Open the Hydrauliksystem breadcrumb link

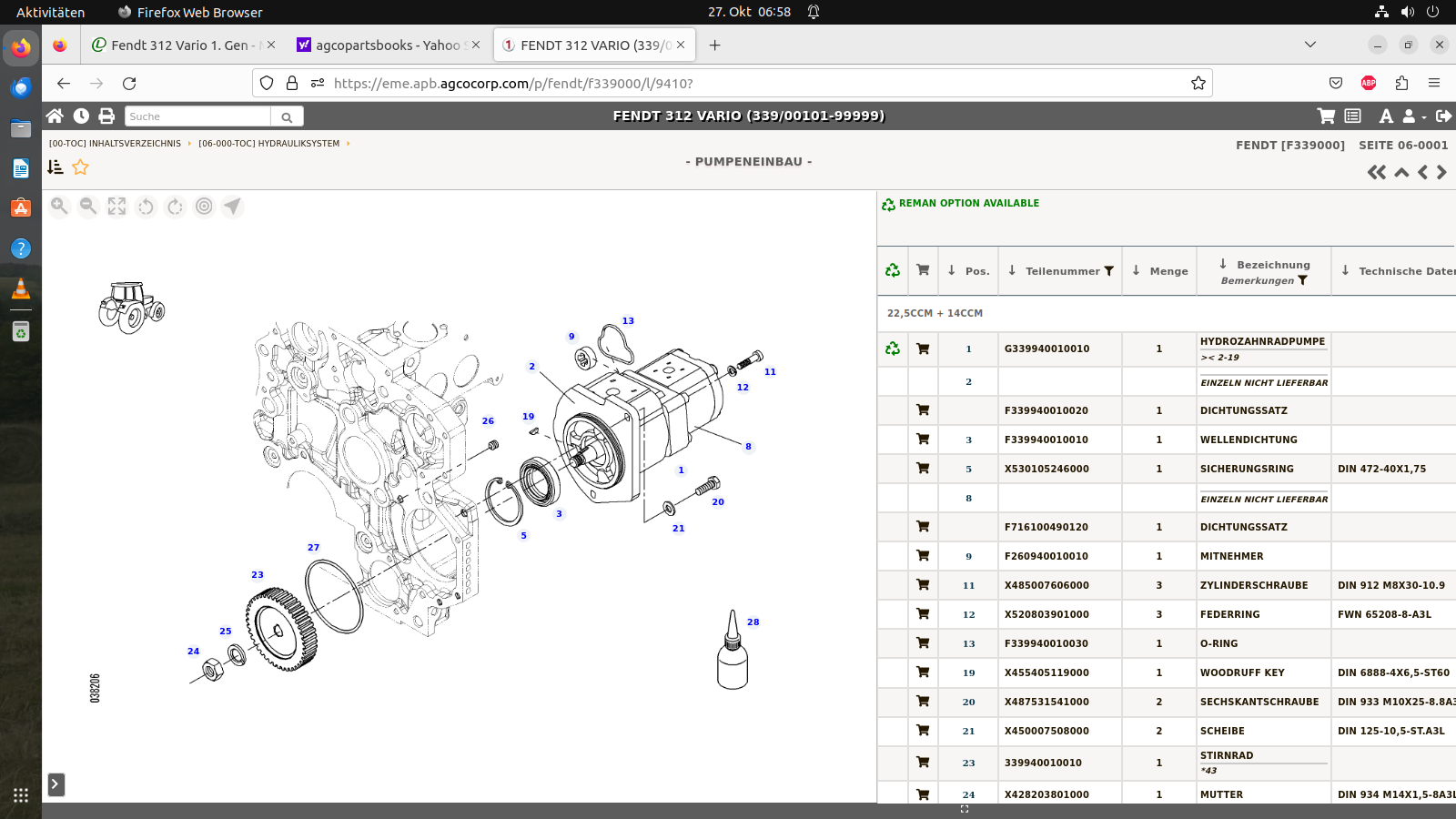click(268, 144)
